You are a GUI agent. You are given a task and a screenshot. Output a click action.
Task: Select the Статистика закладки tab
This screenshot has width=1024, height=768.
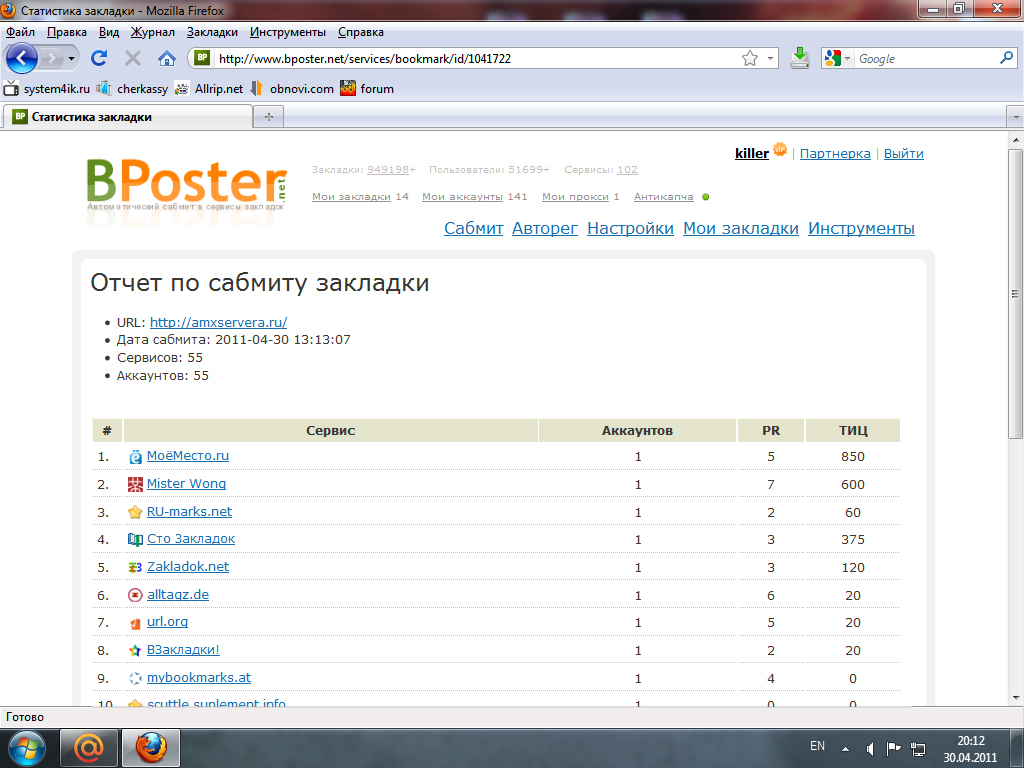click(x=127, y=117)
